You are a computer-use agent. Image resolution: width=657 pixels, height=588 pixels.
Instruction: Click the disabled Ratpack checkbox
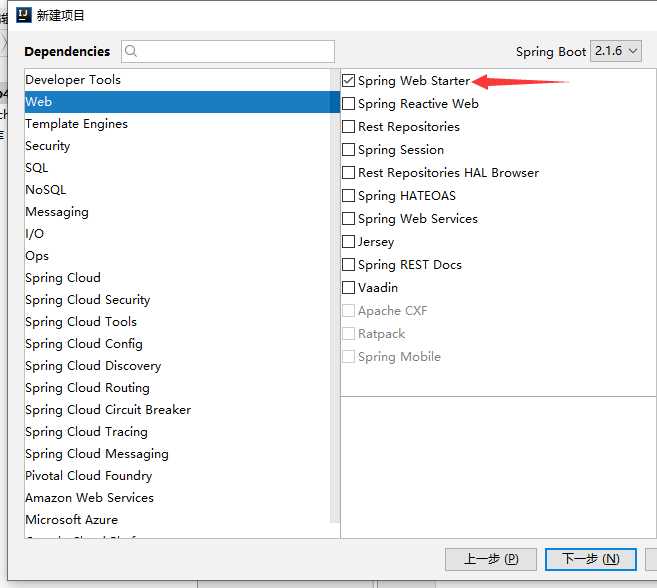[349, 334]
